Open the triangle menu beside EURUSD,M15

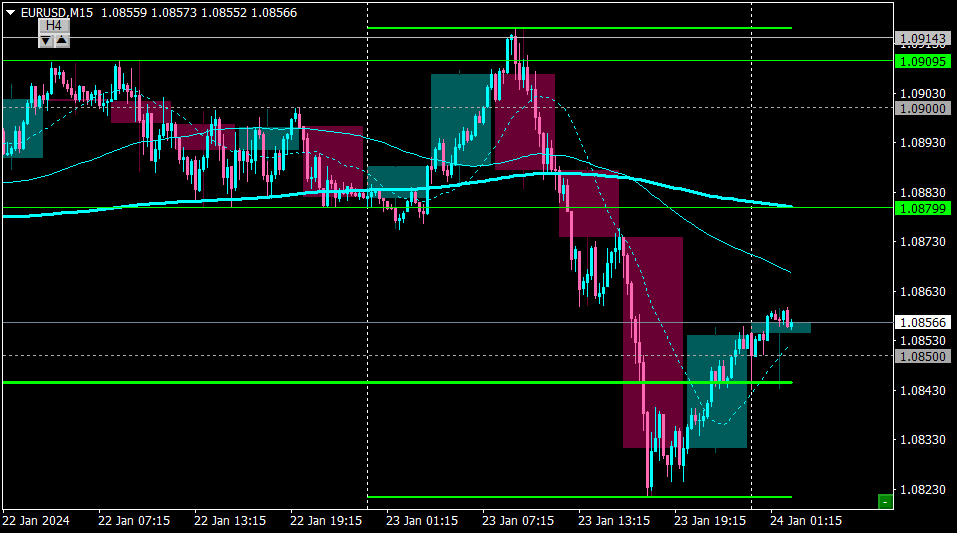pyautogui.click(x=10, y=12)
